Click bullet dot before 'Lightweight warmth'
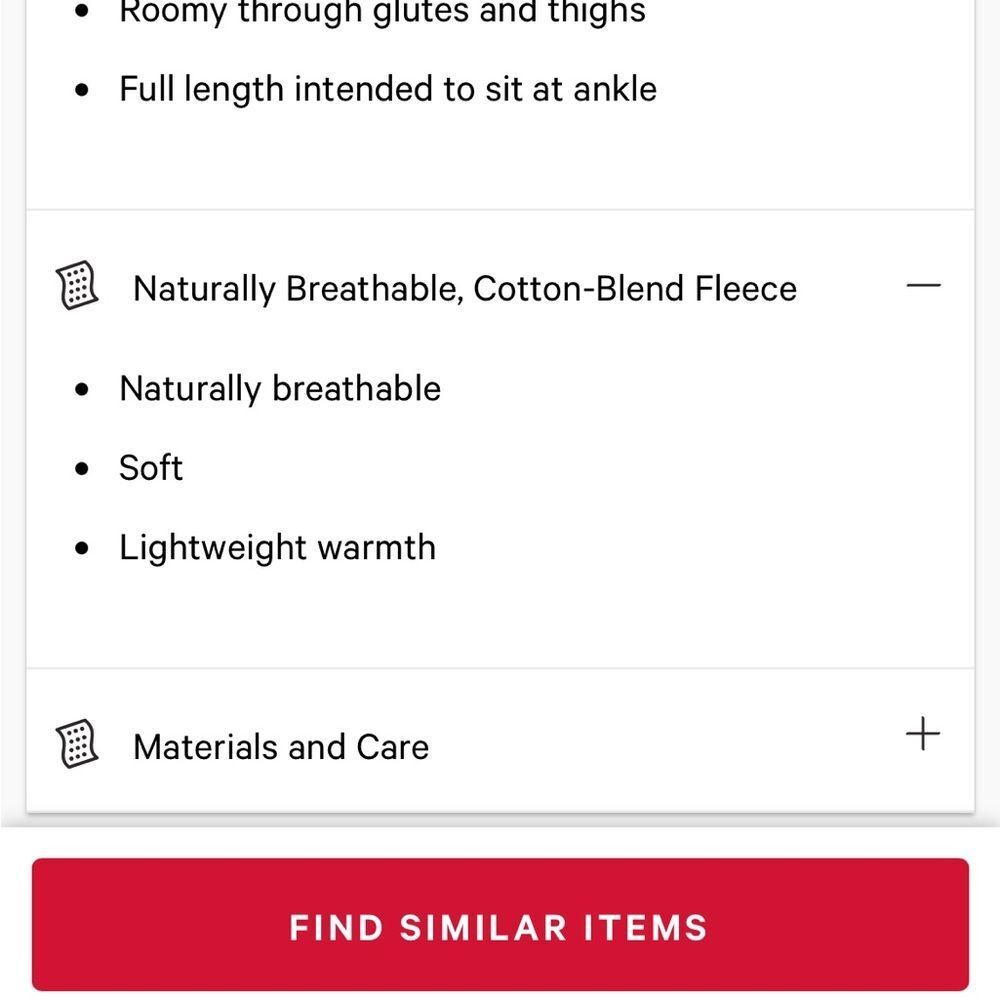 tap(82, 548)
